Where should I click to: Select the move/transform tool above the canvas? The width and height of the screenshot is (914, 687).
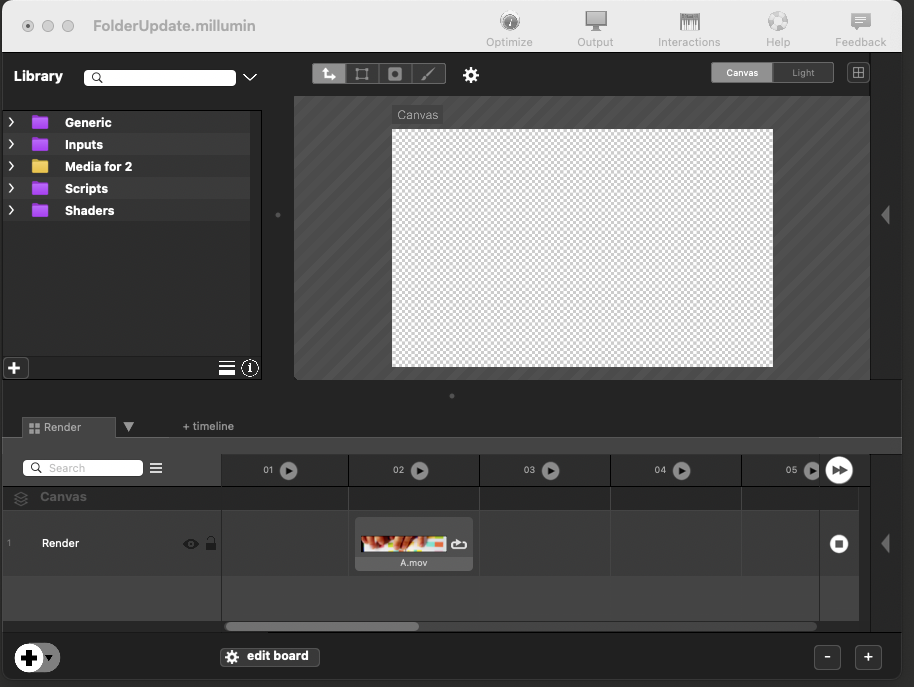(329, 74)
